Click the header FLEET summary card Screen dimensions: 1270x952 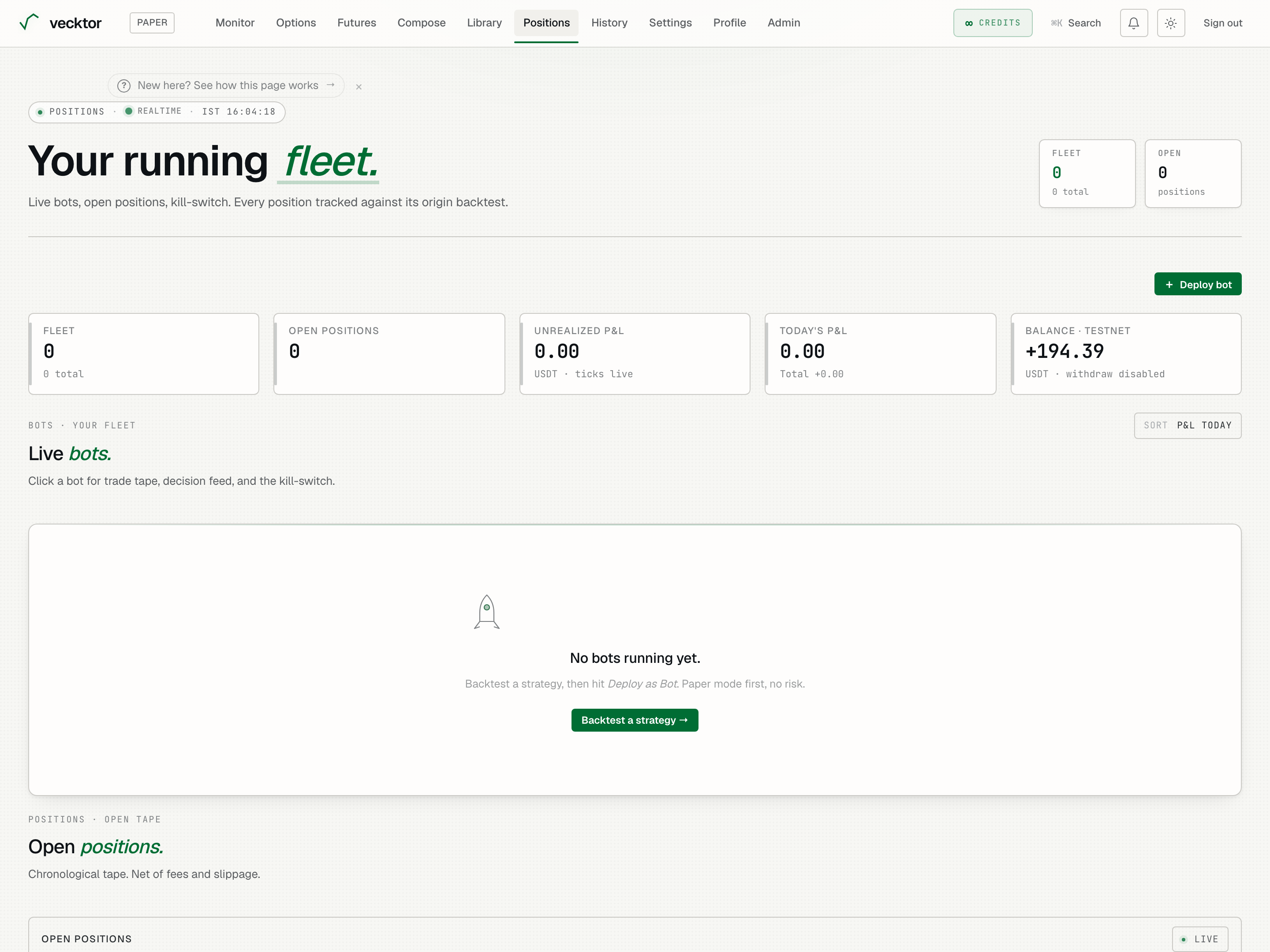point(1087,173)
